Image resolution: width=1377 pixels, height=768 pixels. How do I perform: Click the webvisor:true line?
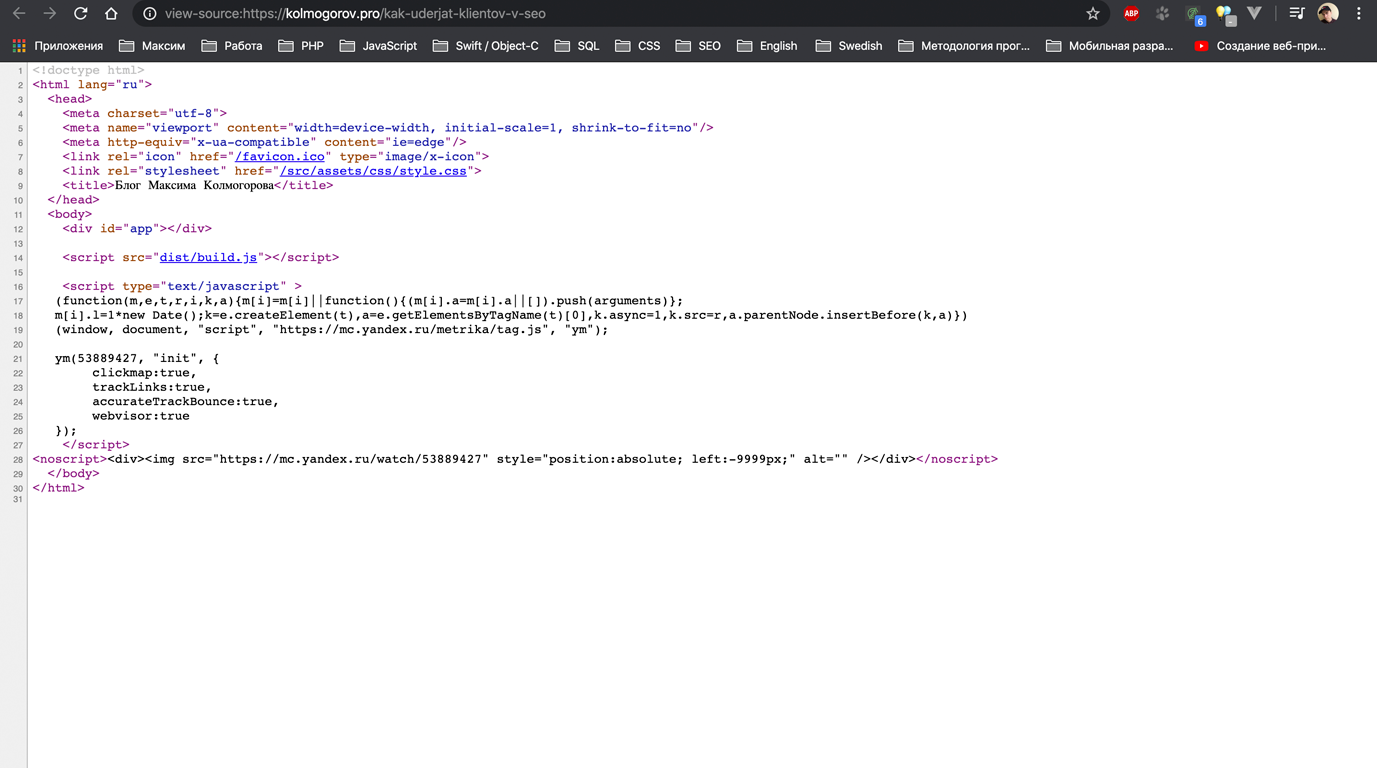(140, 416)
